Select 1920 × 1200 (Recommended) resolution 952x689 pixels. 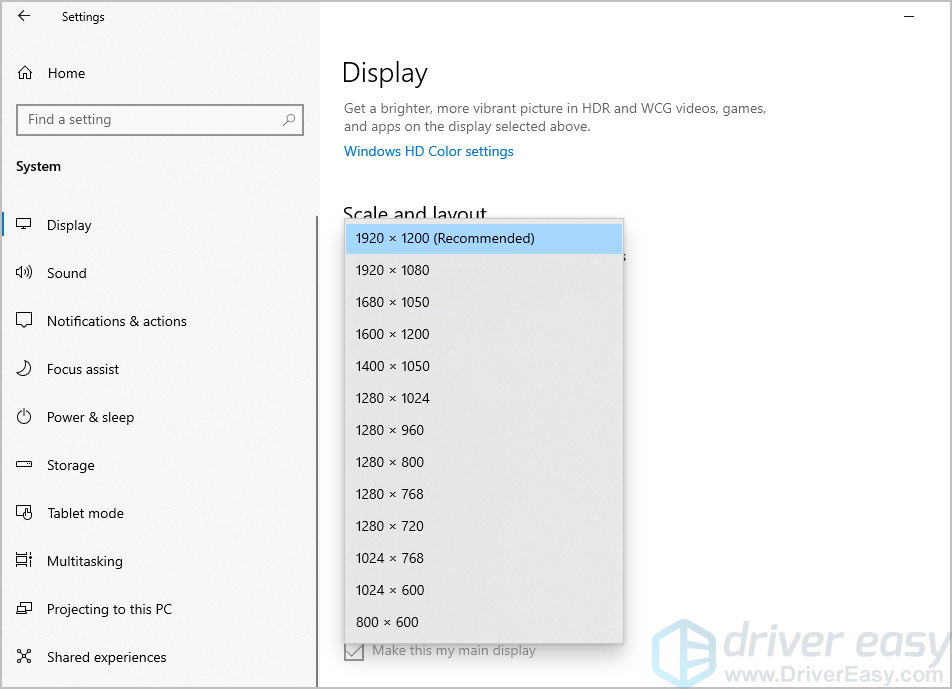coord(483,238)
